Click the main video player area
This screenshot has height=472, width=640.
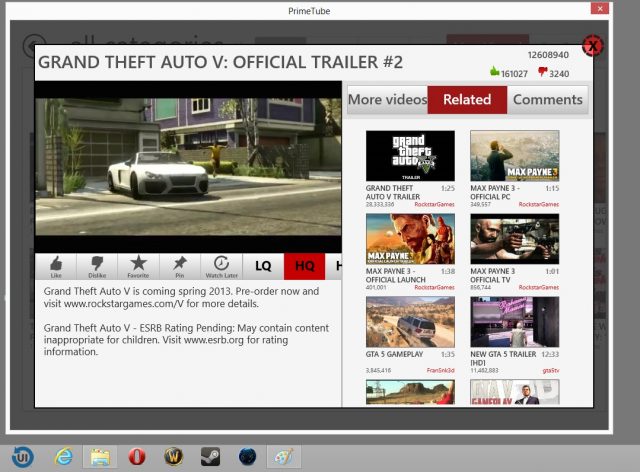pos(187,166)
